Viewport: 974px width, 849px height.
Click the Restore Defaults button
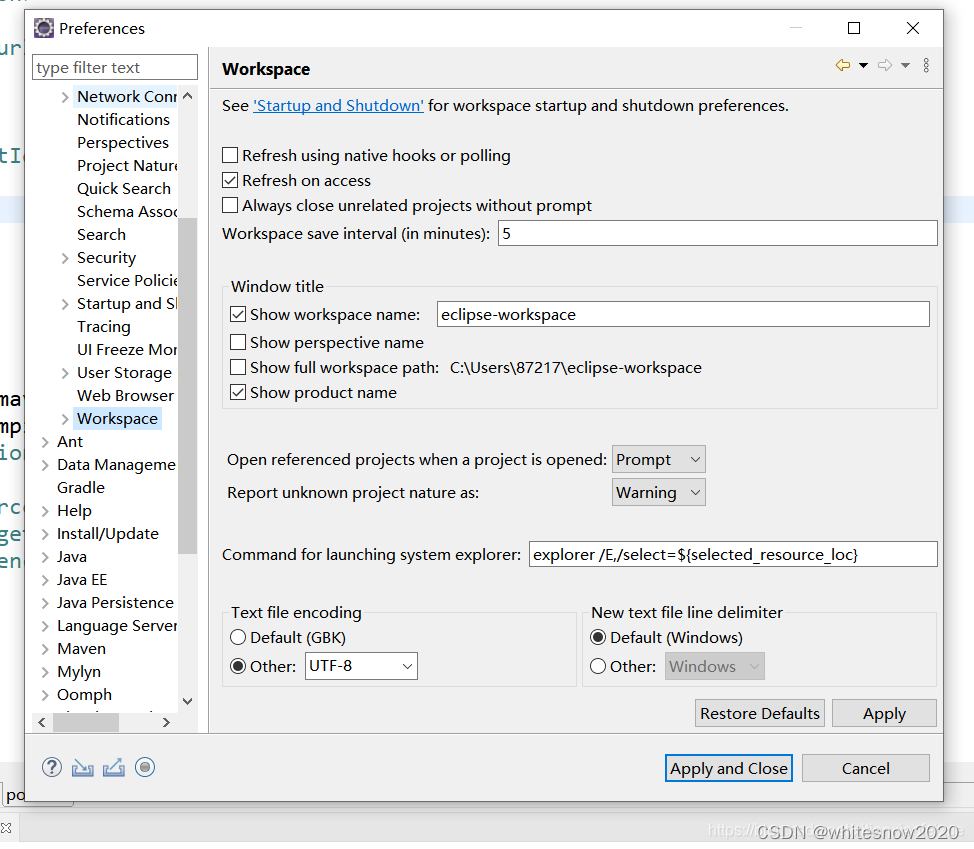(x=759, y=713)
